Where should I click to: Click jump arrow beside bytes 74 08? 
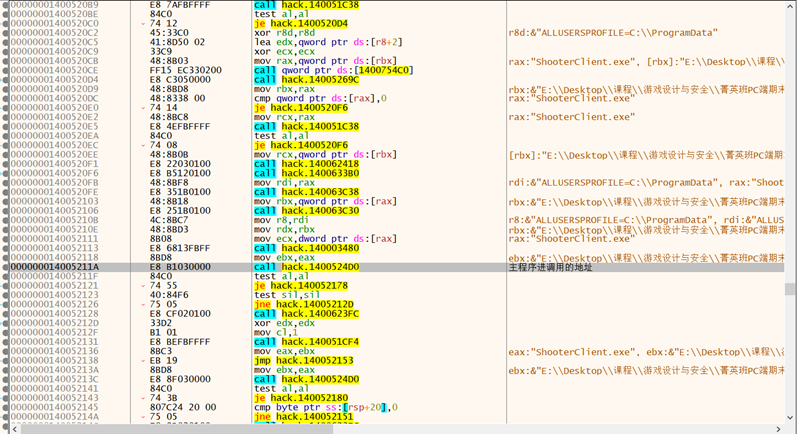143,146
